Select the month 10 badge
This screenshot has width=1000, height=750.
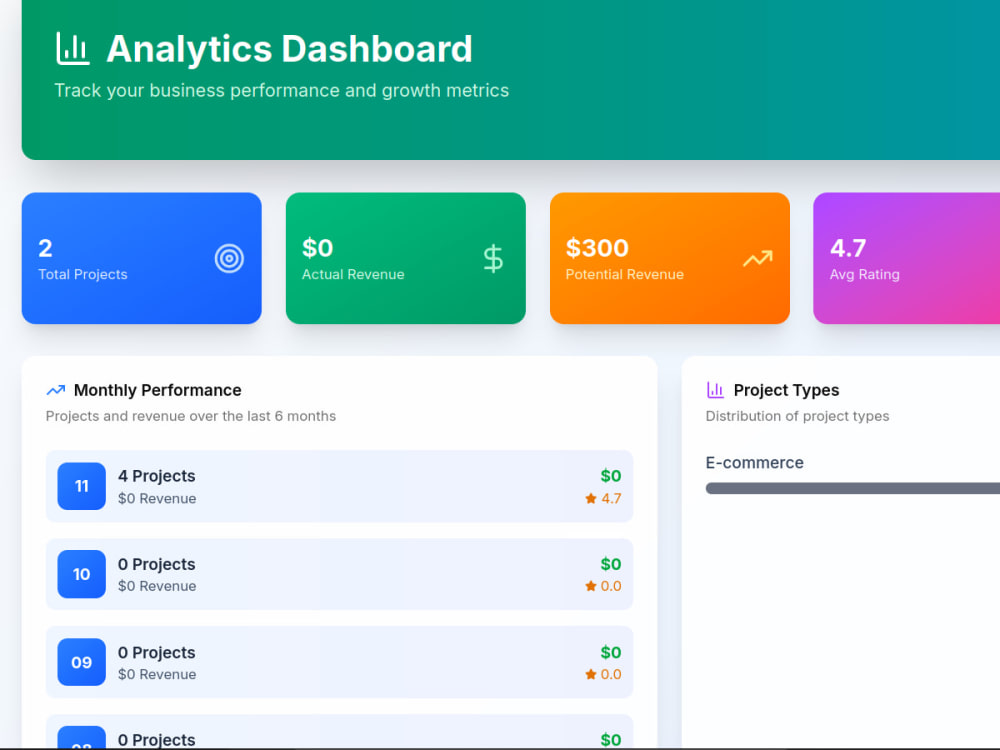point(82,574)
